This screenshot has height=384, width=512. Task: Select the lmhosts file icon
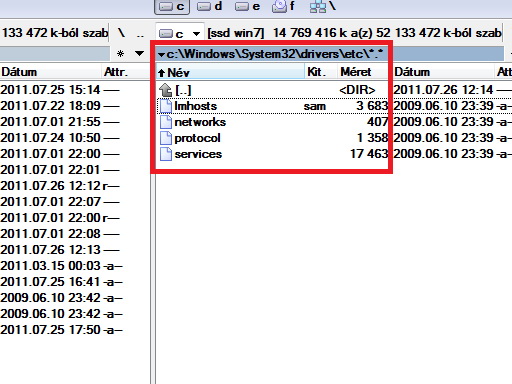166,106
